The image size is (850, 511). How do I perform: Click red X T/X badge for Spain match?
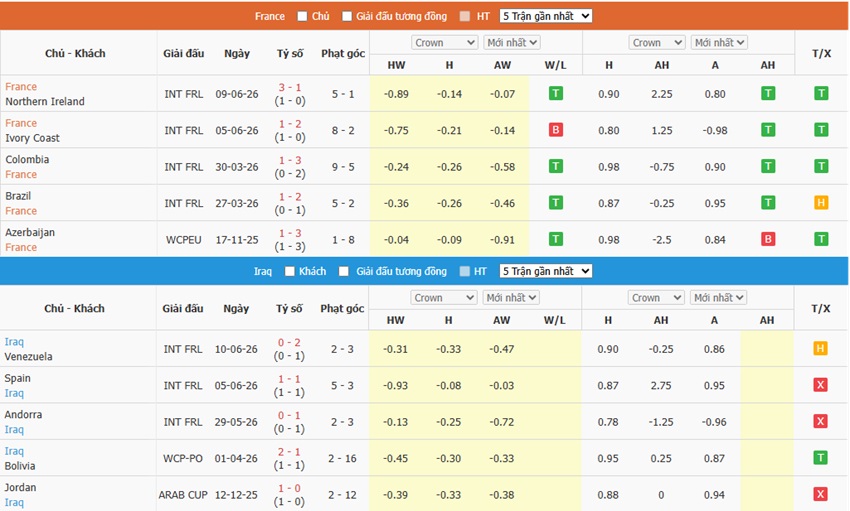point(820,385)
